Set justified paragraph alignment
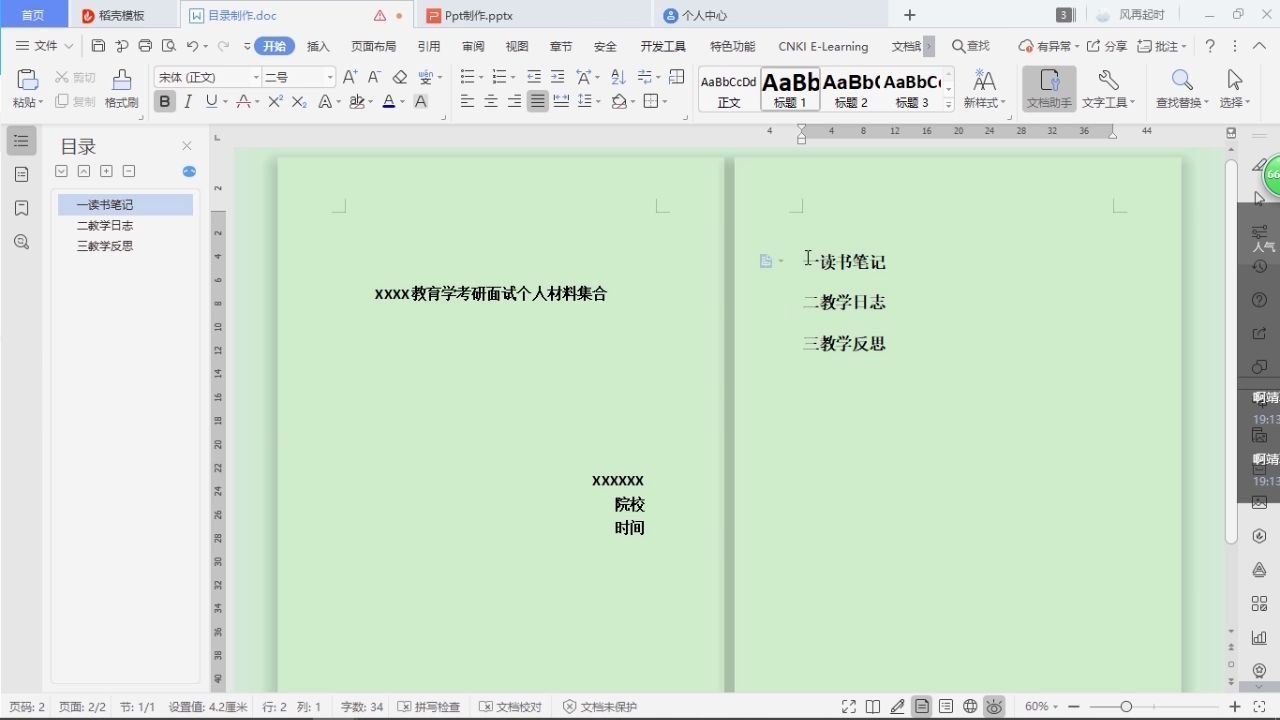Image resolution: width=1280 pixels, height=720 pixels. pos(538,101)
